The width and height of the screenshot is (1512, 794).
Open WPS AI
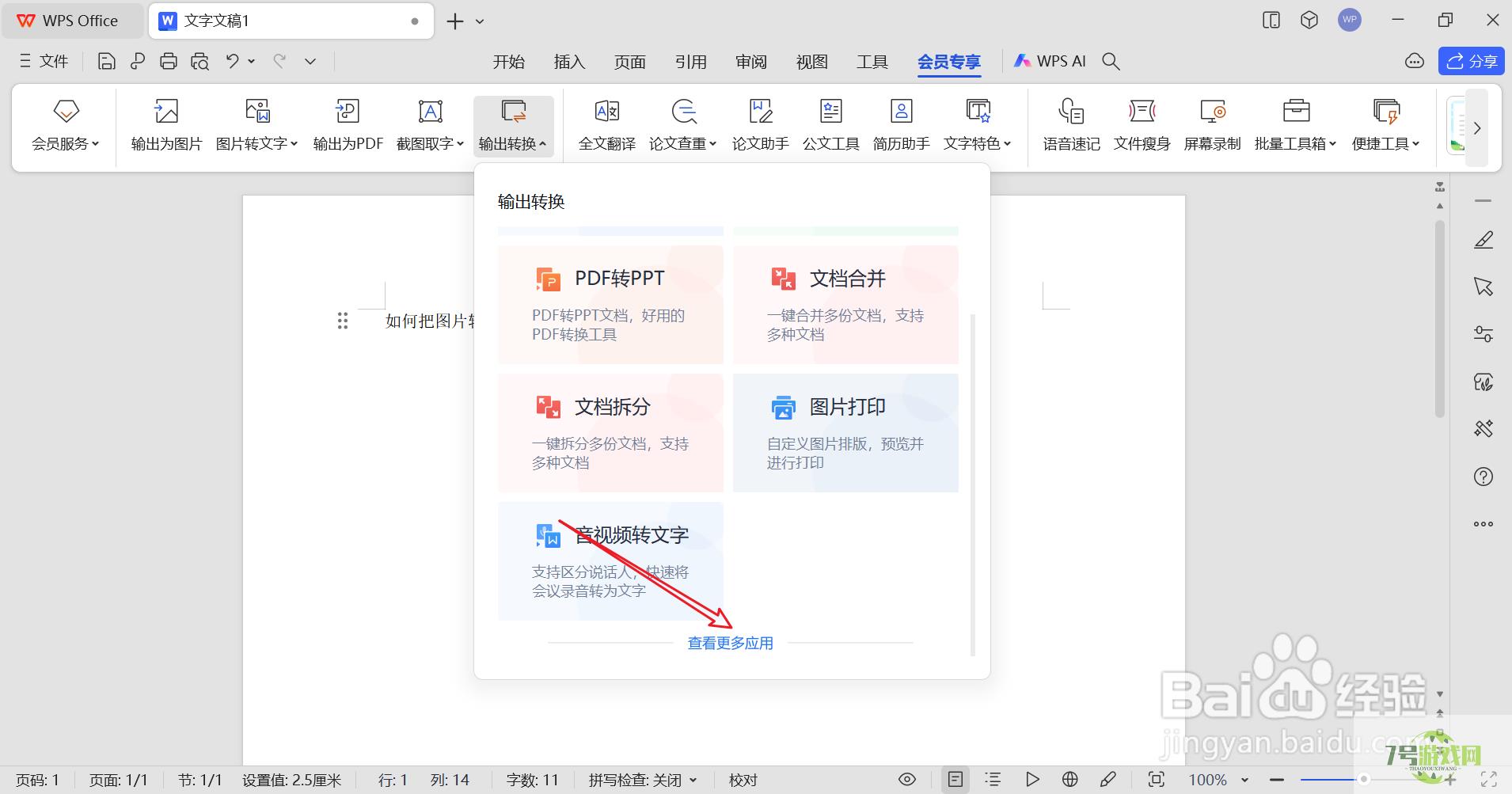1050,61
